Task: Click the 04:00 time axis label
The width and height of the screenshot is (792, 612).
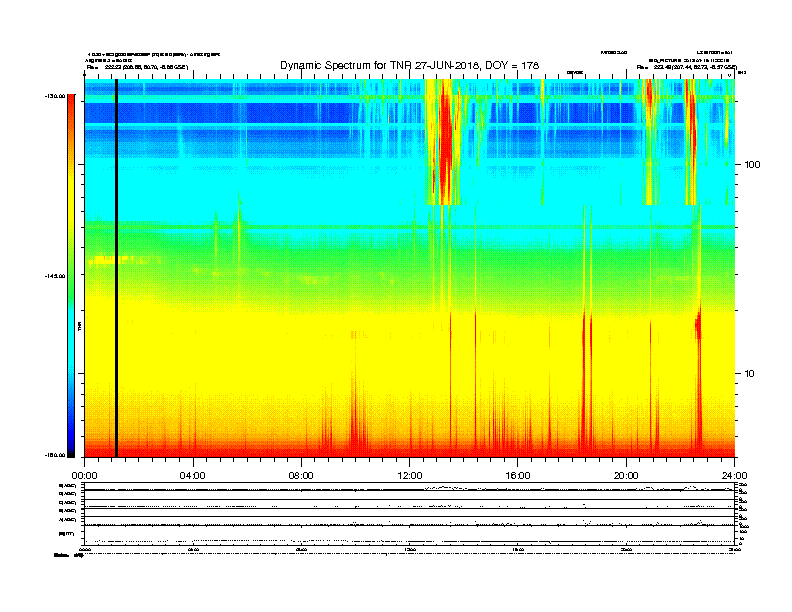Action: pyautogui.click(x=193, y=476)
